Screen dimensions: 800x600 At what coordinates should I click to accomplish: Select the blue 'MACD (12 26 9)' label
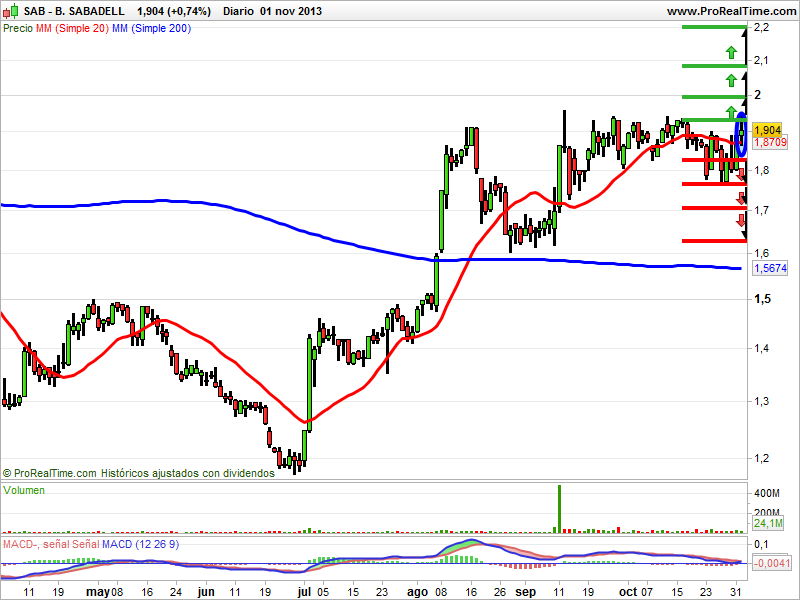point(140,544)
